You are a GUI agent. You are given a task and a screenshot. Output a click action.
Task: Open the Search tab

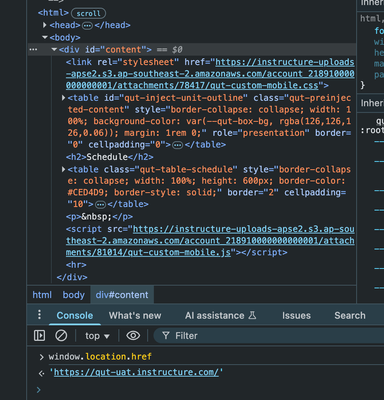coord(350,315)
